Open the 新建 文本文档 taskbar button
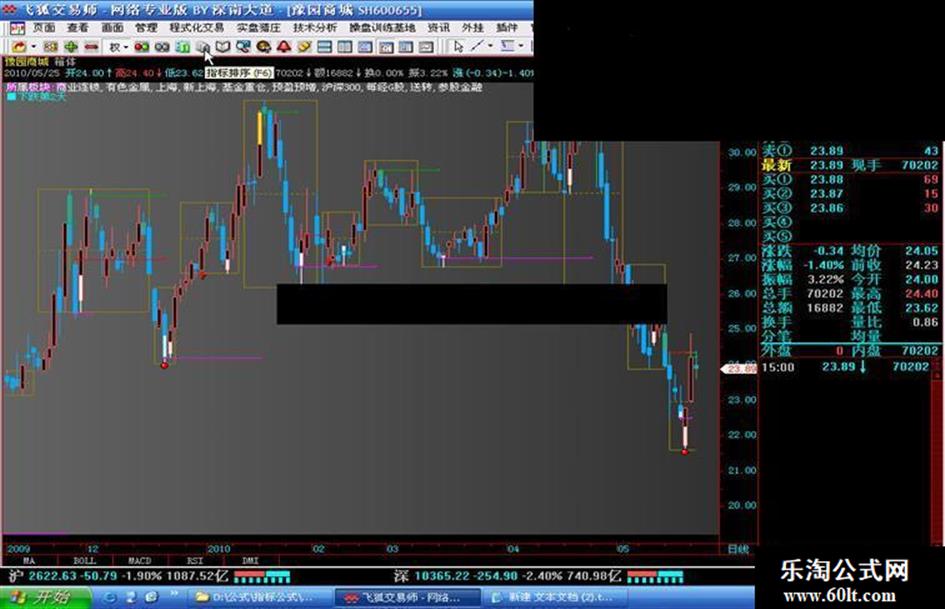This screenshot has height=609, width=945. (x=555, y=597)
